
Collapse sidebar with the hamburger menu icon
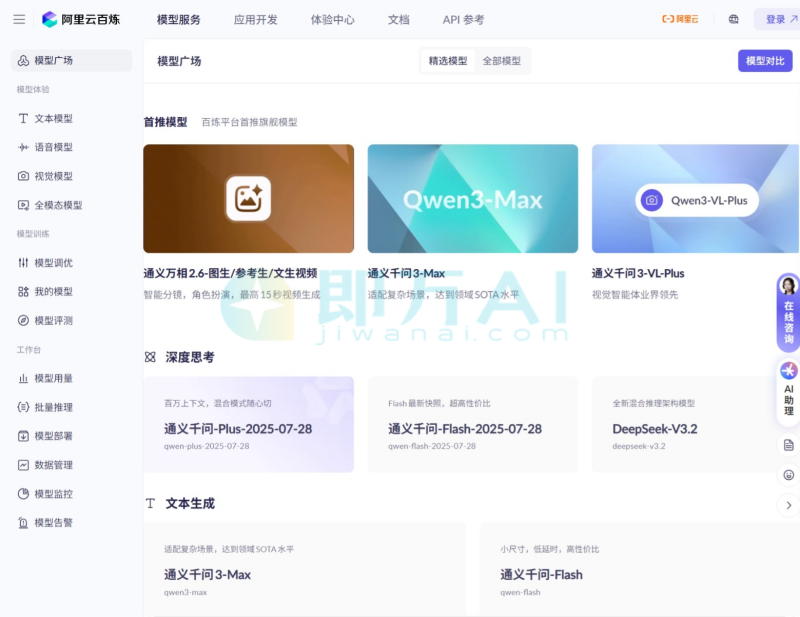tap(19, 19)
